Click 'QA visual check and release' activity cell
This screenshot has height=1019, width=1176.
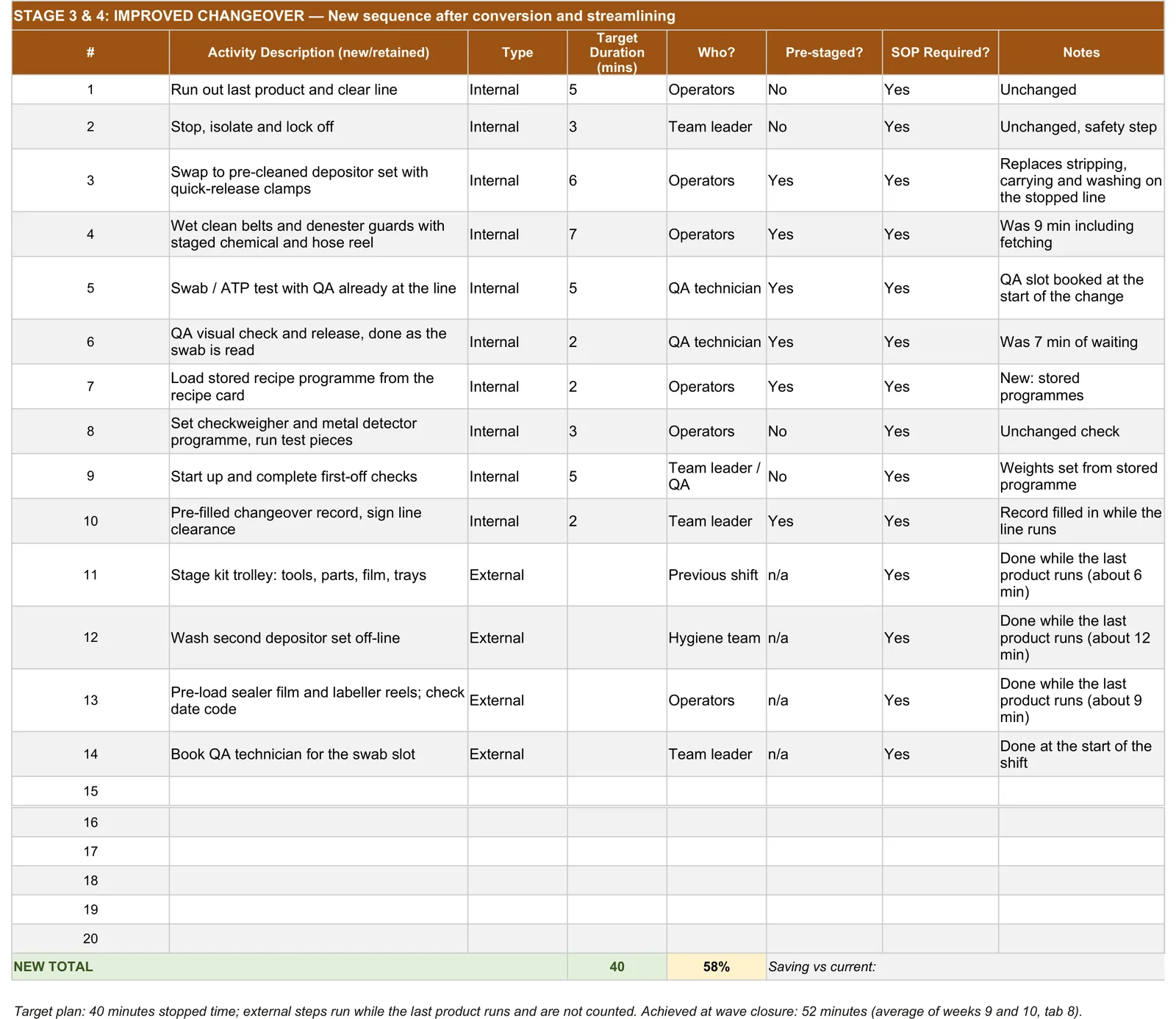(318, 342)
